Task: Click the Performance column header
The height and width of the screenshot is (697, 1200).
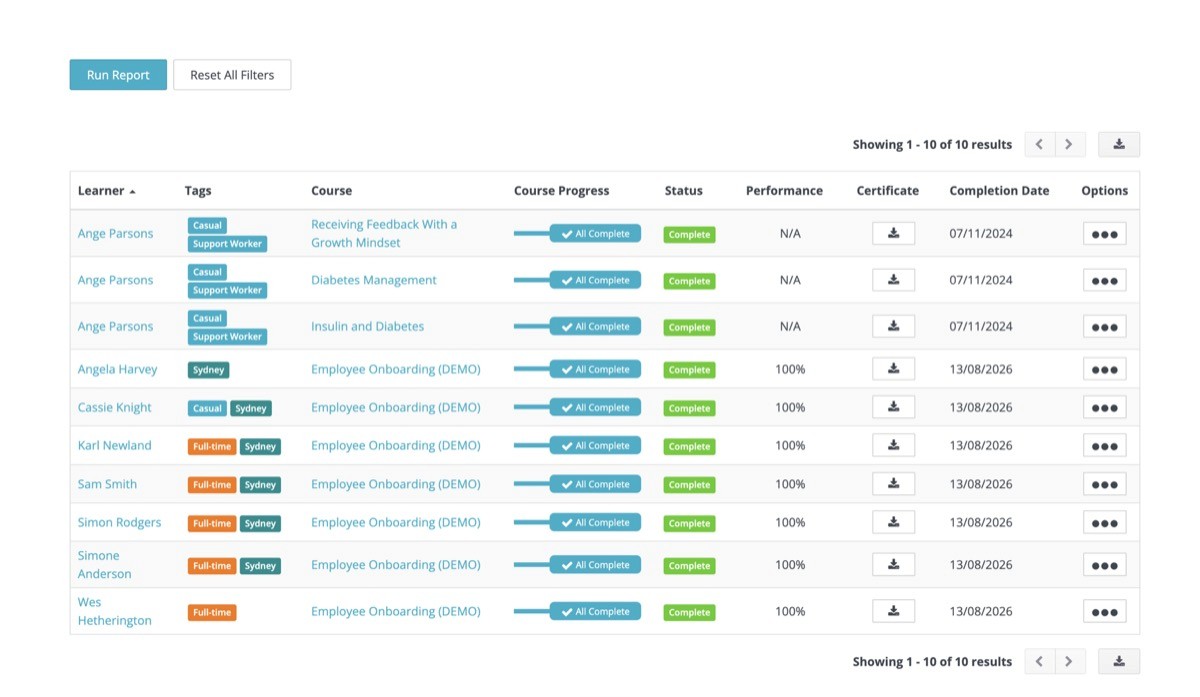Action: [784, 190]
